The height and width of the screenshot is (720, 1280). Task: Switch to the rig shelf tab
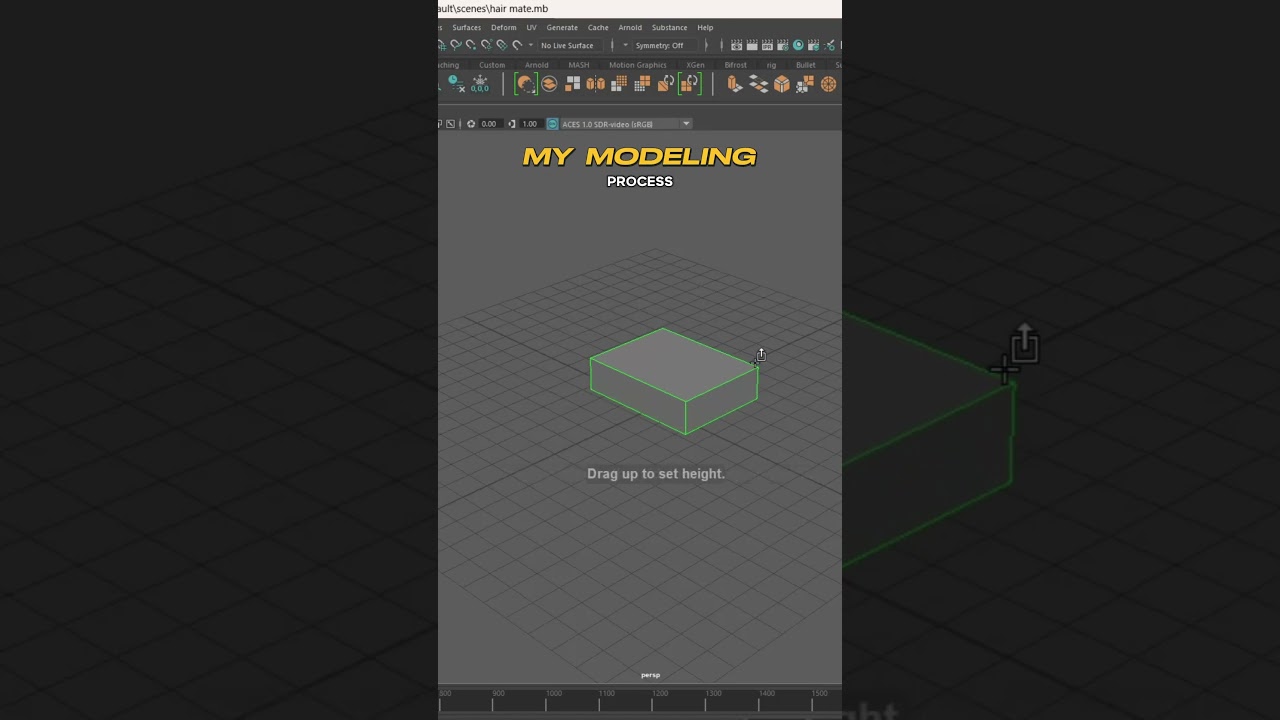pyautogui.click(x=771, y=65)
